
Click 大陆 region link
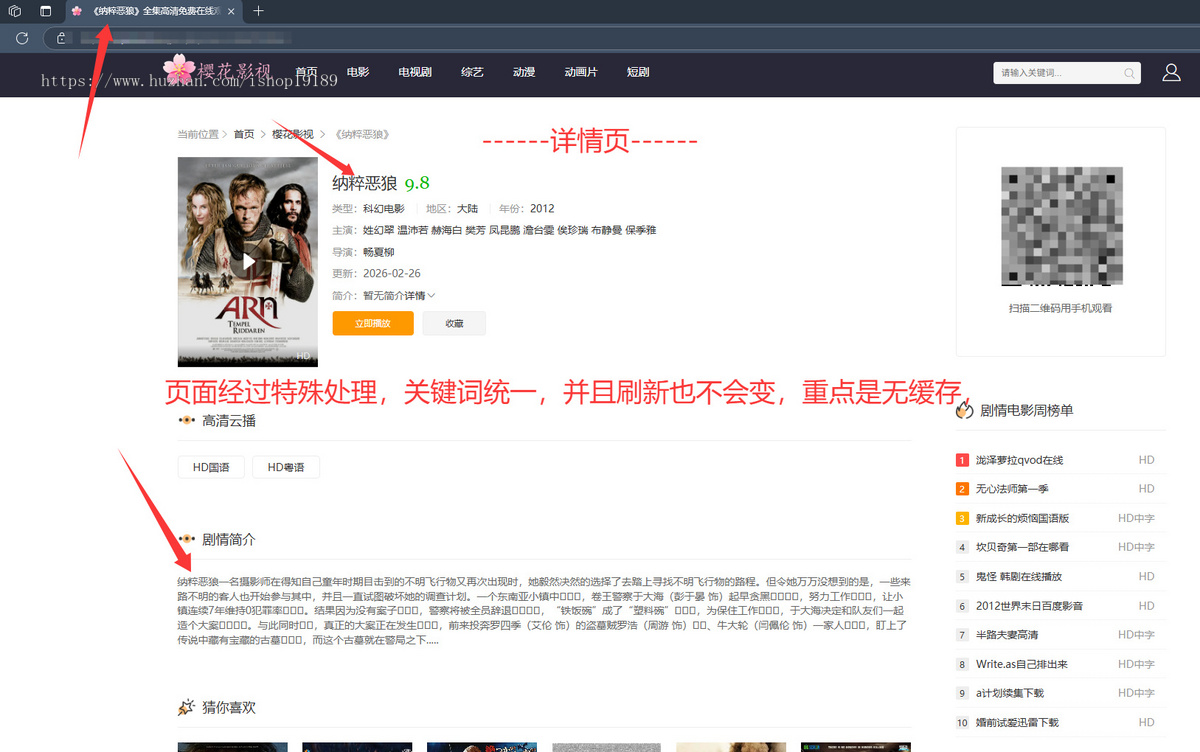(x=467, y=209)
